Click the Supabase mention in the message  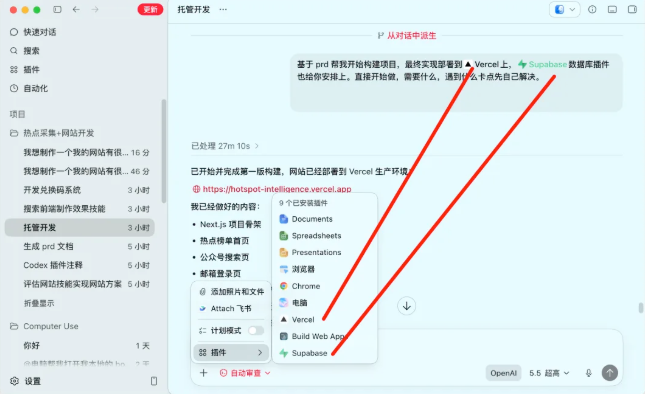pyautogui.click(x=543, y=64)
